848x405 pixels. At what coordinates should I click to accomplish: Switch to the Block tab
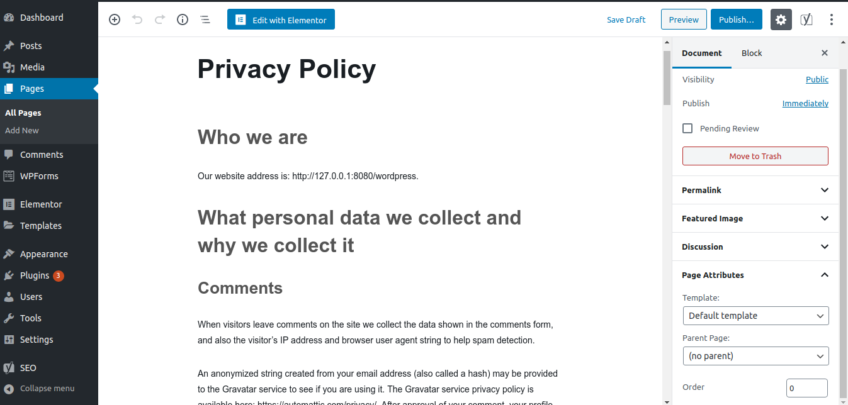(751, 53)
